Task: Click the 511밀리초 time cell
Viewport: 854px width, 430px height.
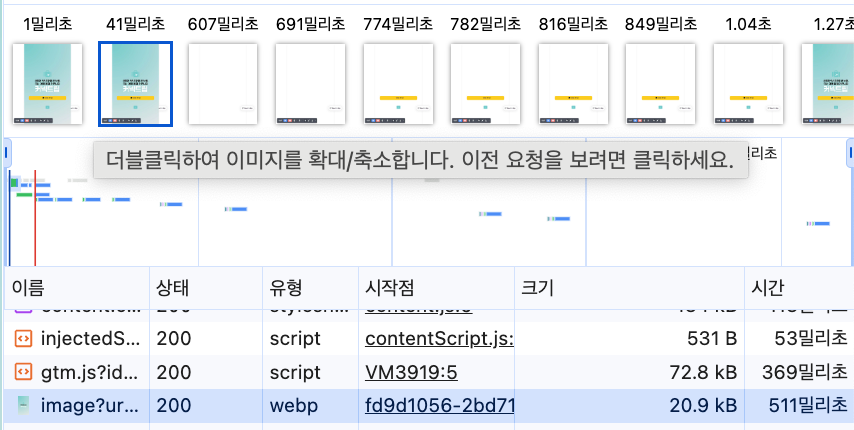Action: [x=799, y=406]
